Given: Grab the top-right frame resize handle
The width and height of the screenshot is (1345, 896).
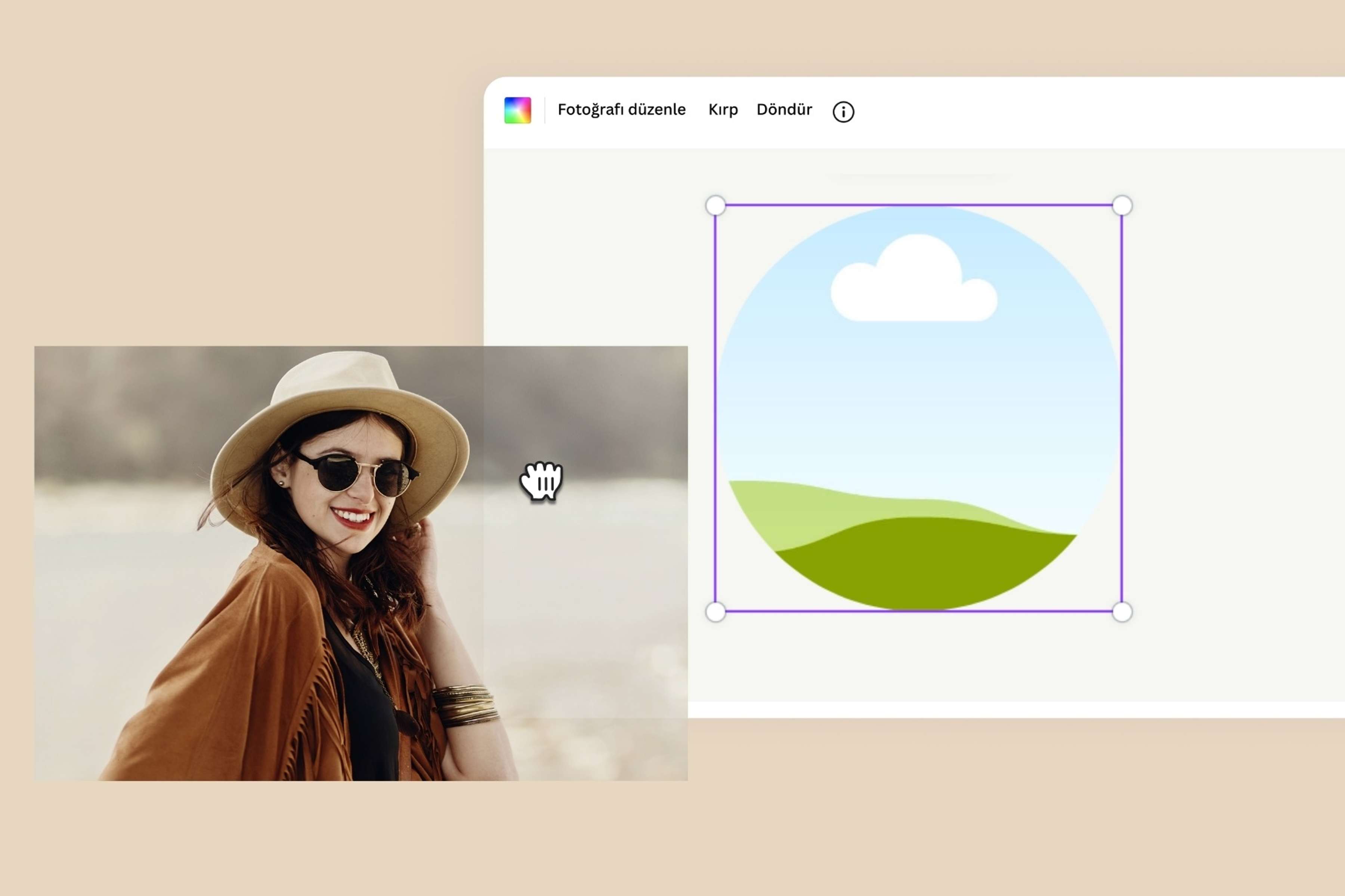Looking at the screenshot, I should [x=1122, y=206].
